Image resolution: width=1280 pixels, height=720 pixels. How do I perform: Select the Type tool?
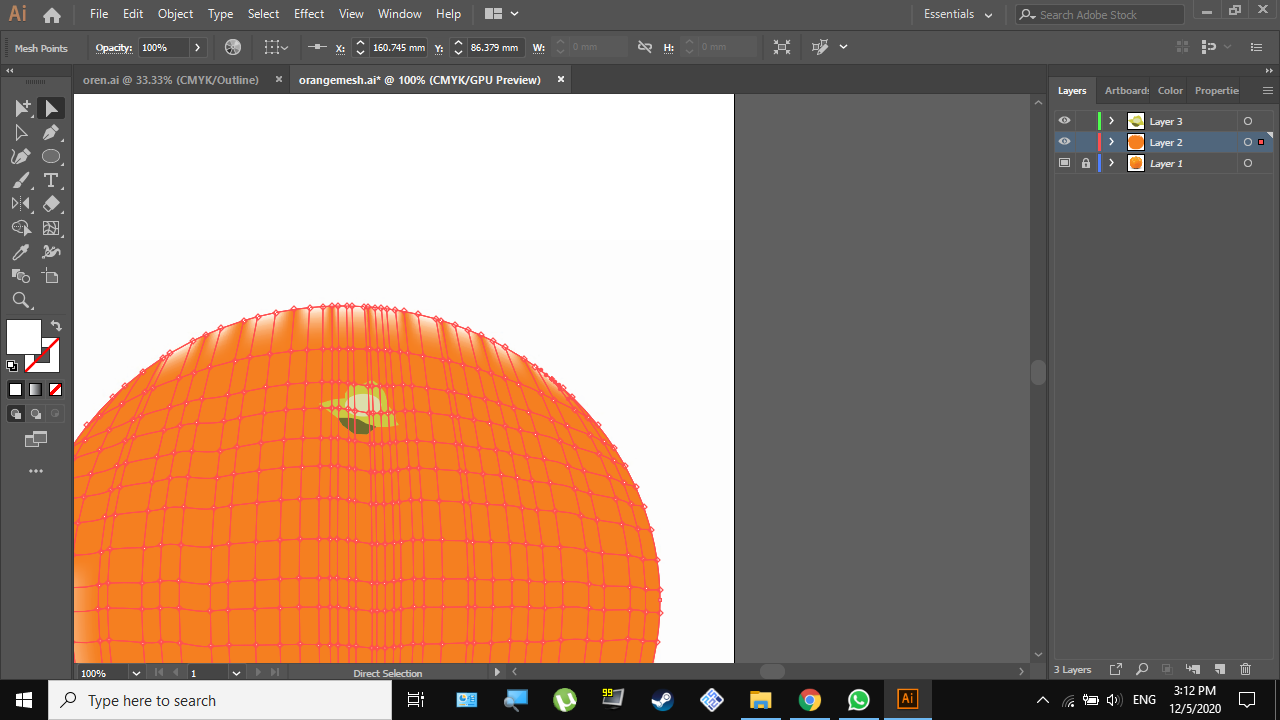coord(51,180)
